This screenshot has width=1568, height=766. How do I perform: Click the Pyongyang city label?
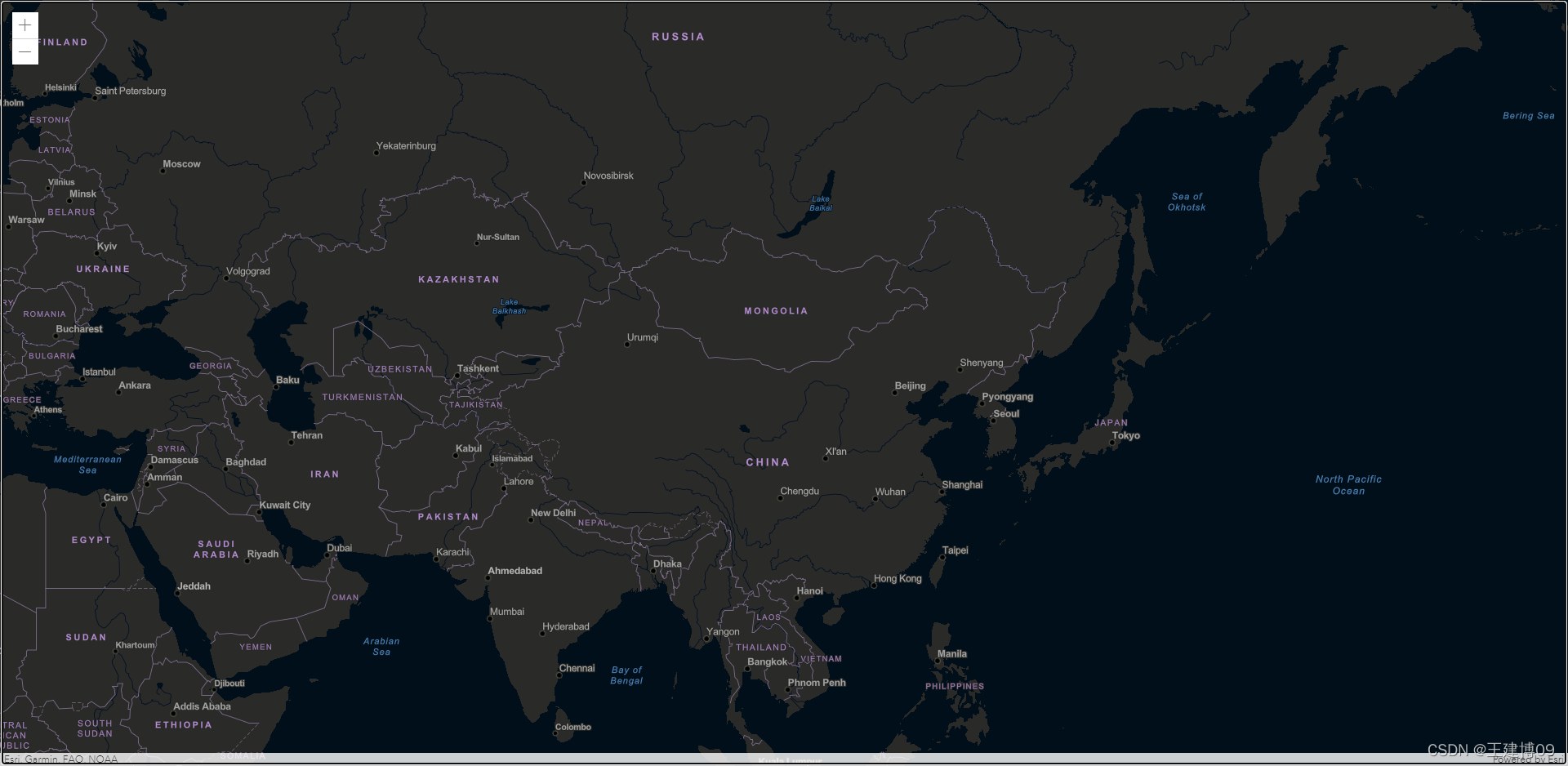coord(1008,397)
